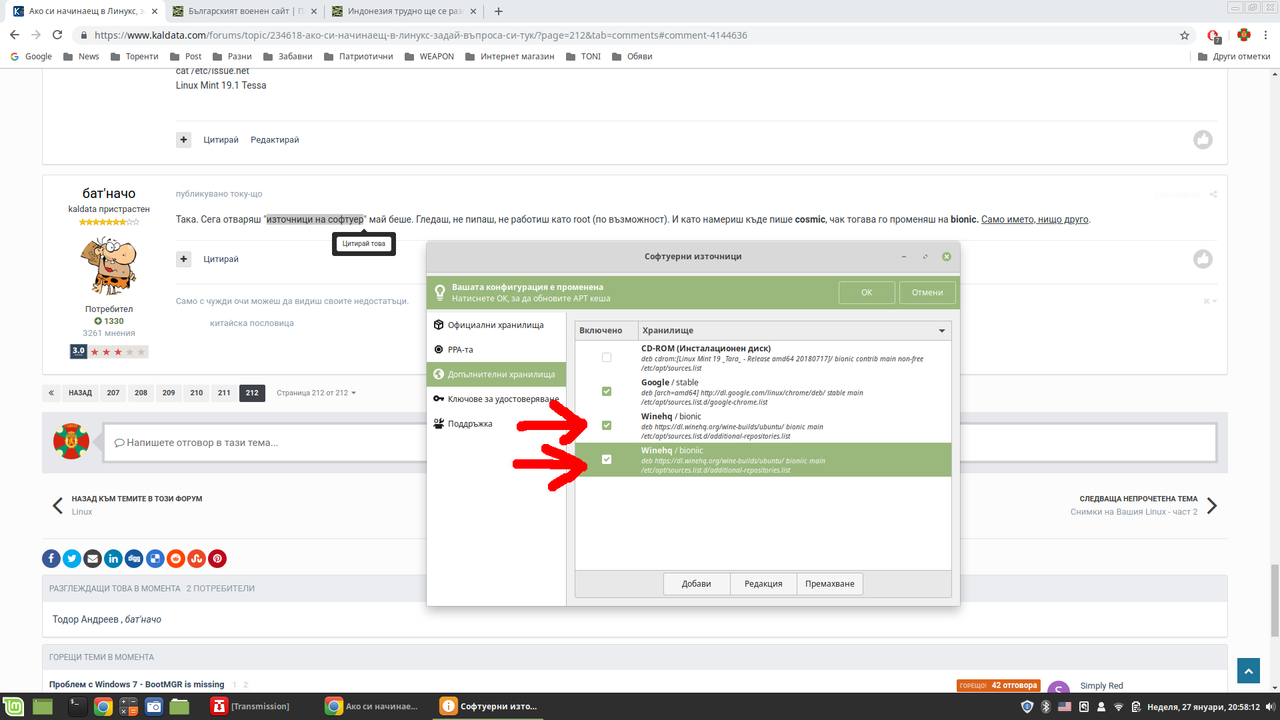The height and width of the screenshot is (720, 1280).
Task: Select the PPA-та section
Action: pyautogui.click(x=496, y=350)
